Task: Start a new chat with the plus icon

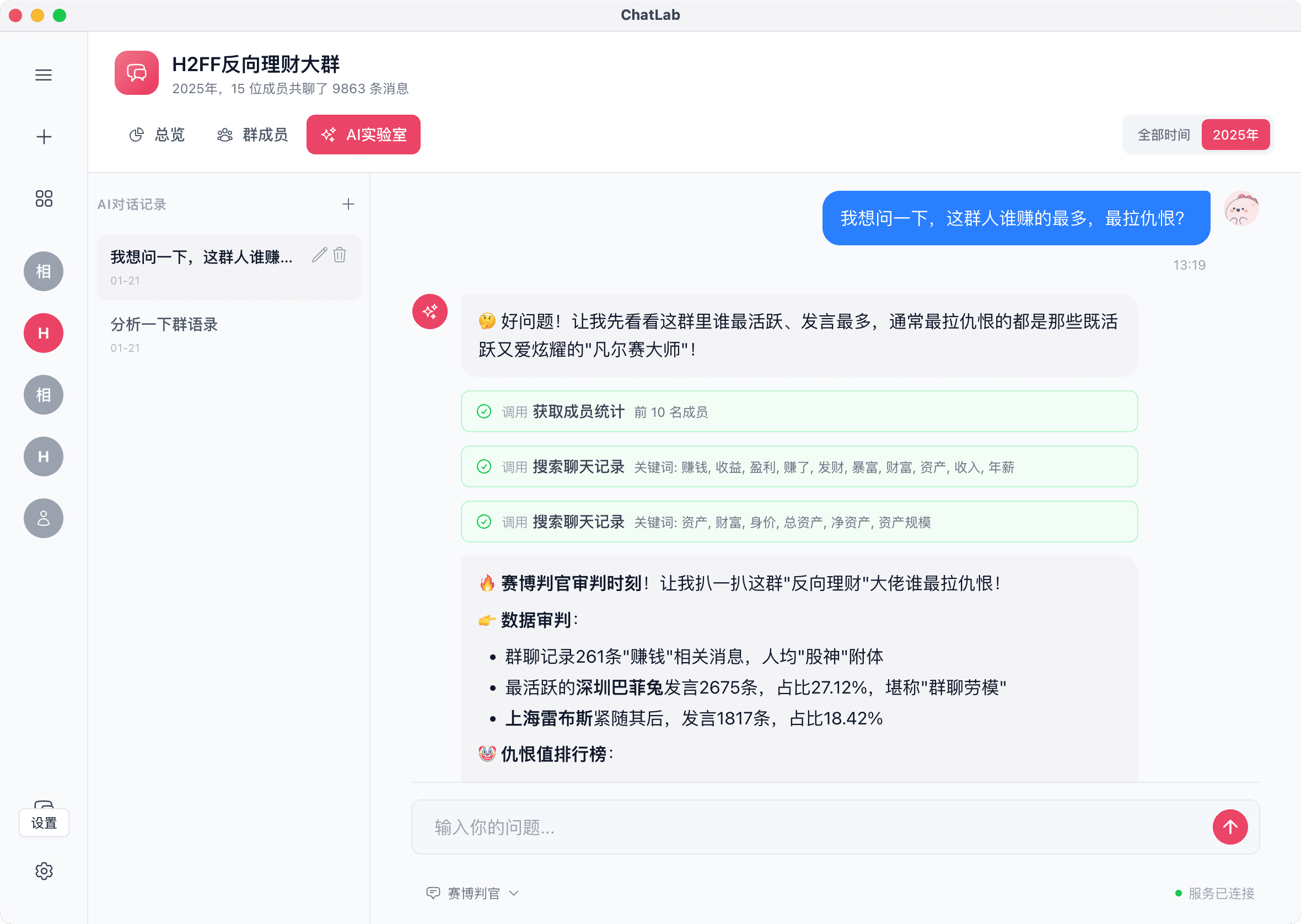Action: pos(44,136)
